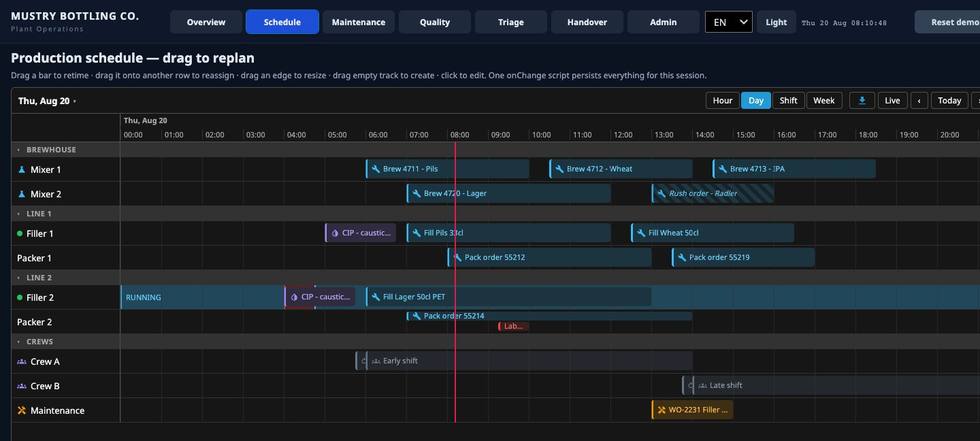The image size is (980, 441).
Task: Click wrench icon on Brew 4713 - IPA
Action: click(722, 169)
